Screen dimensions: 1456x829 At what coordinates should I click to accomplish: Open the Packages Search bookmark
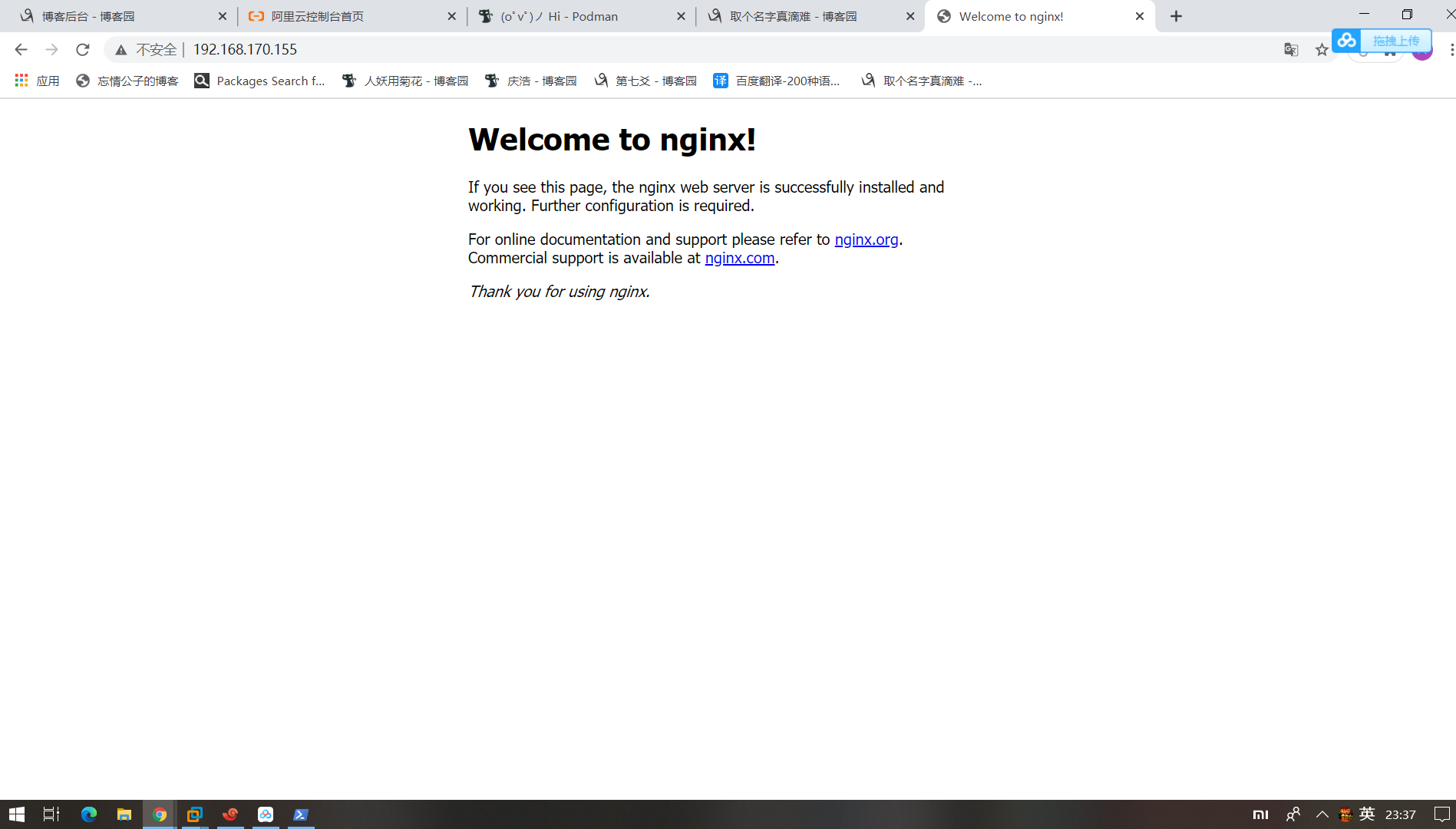260,81
